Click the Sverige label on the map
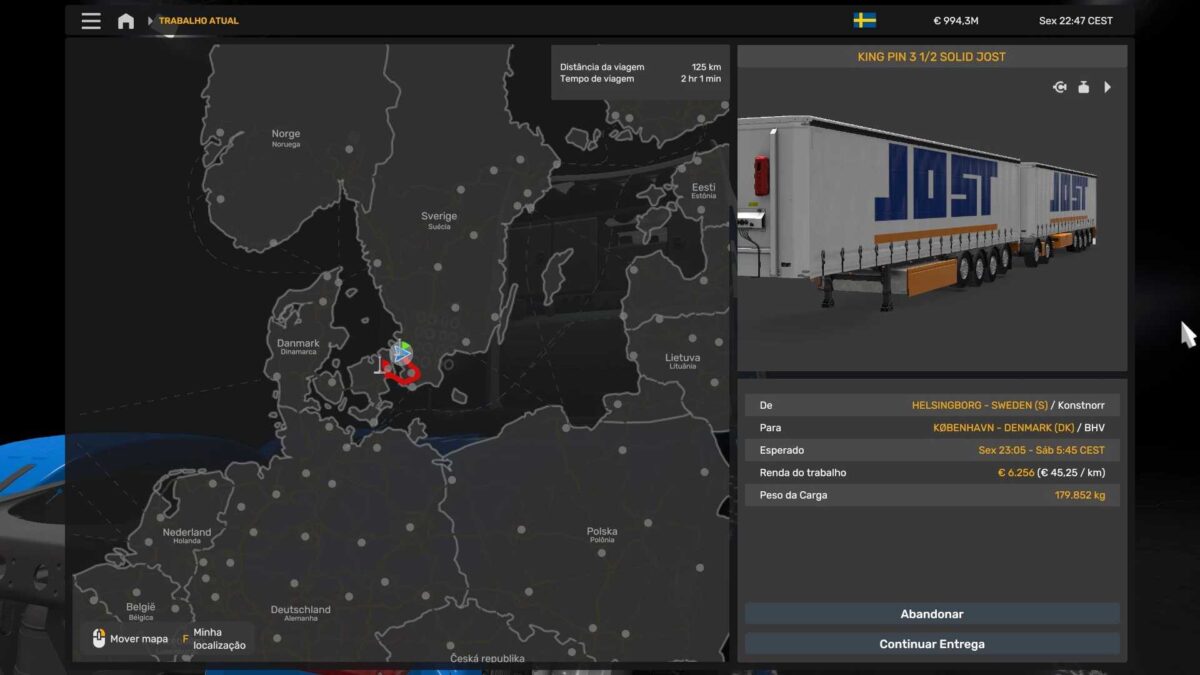Screen dimensions: 1200x675 tap(438, 217)
